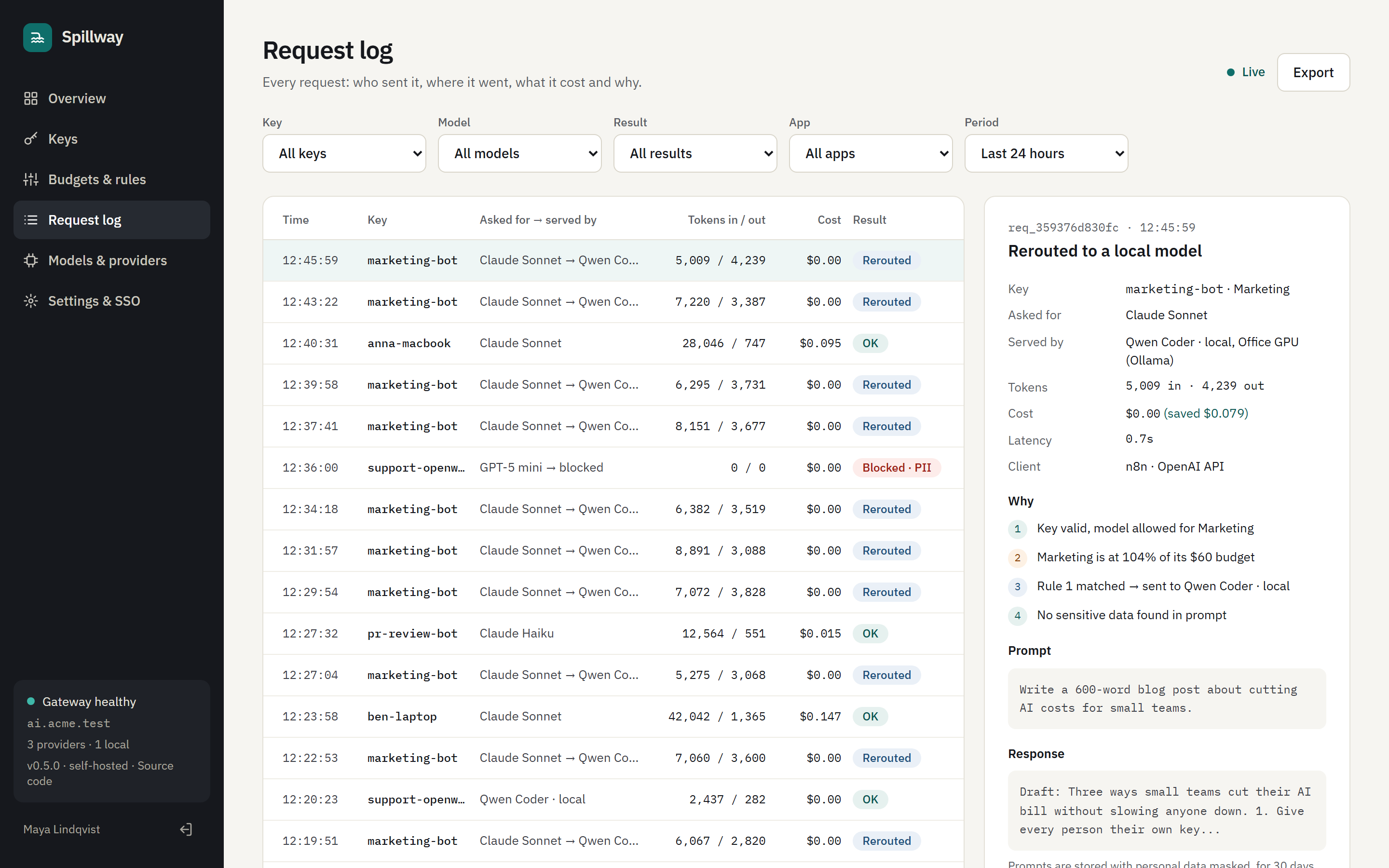Click request ID req_359376d830fc
The image size is (1389, 868).
1063,227
